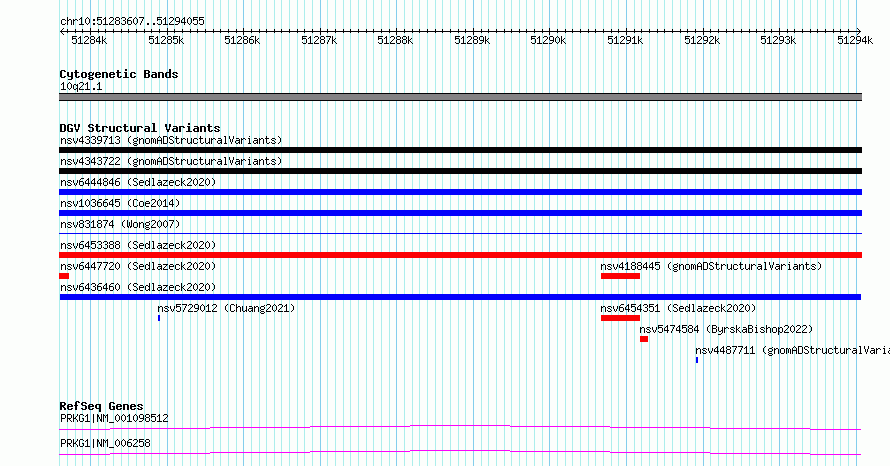Open the nsv6454351 Sedlazeck2020 label

678,308
